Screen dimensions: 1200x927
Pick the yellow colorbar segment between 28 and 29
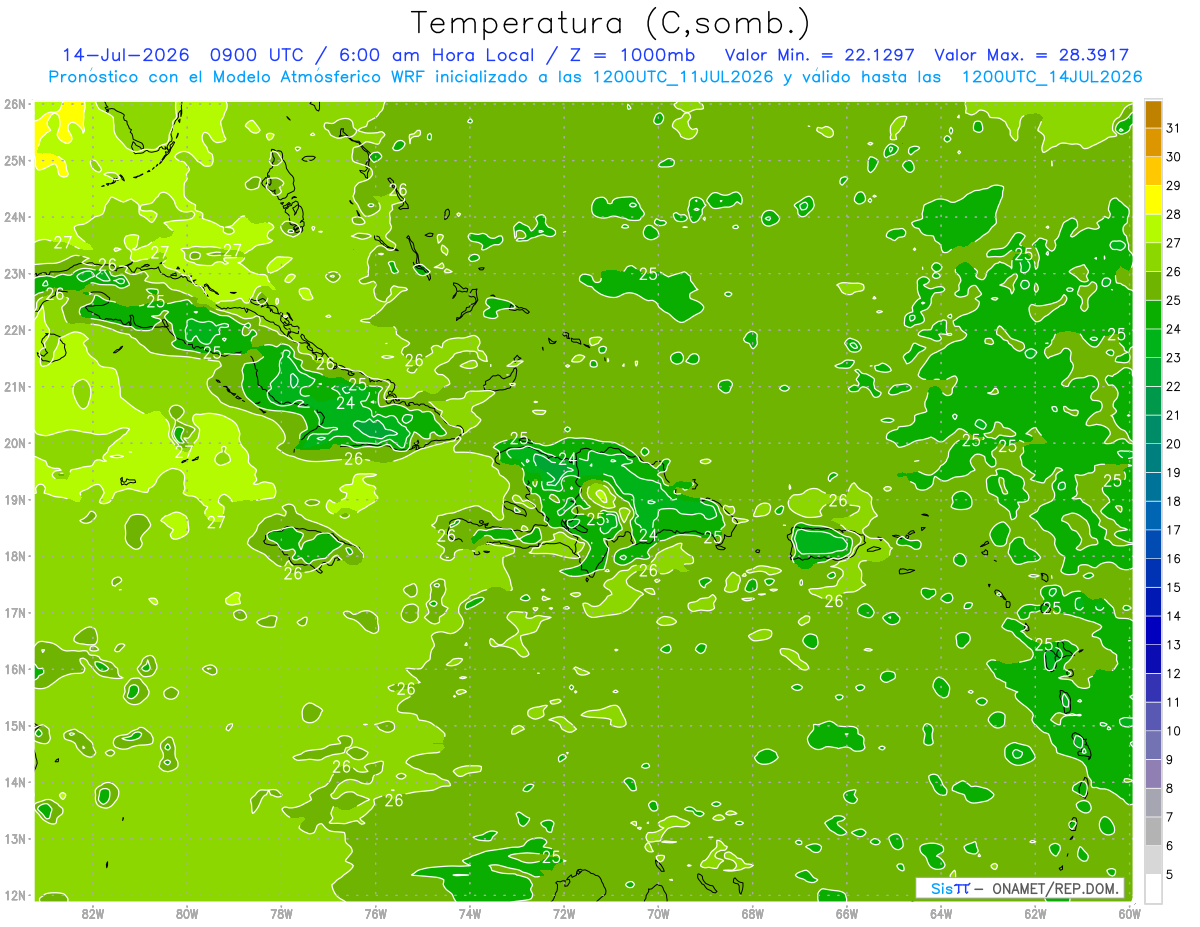point(1153,200)
